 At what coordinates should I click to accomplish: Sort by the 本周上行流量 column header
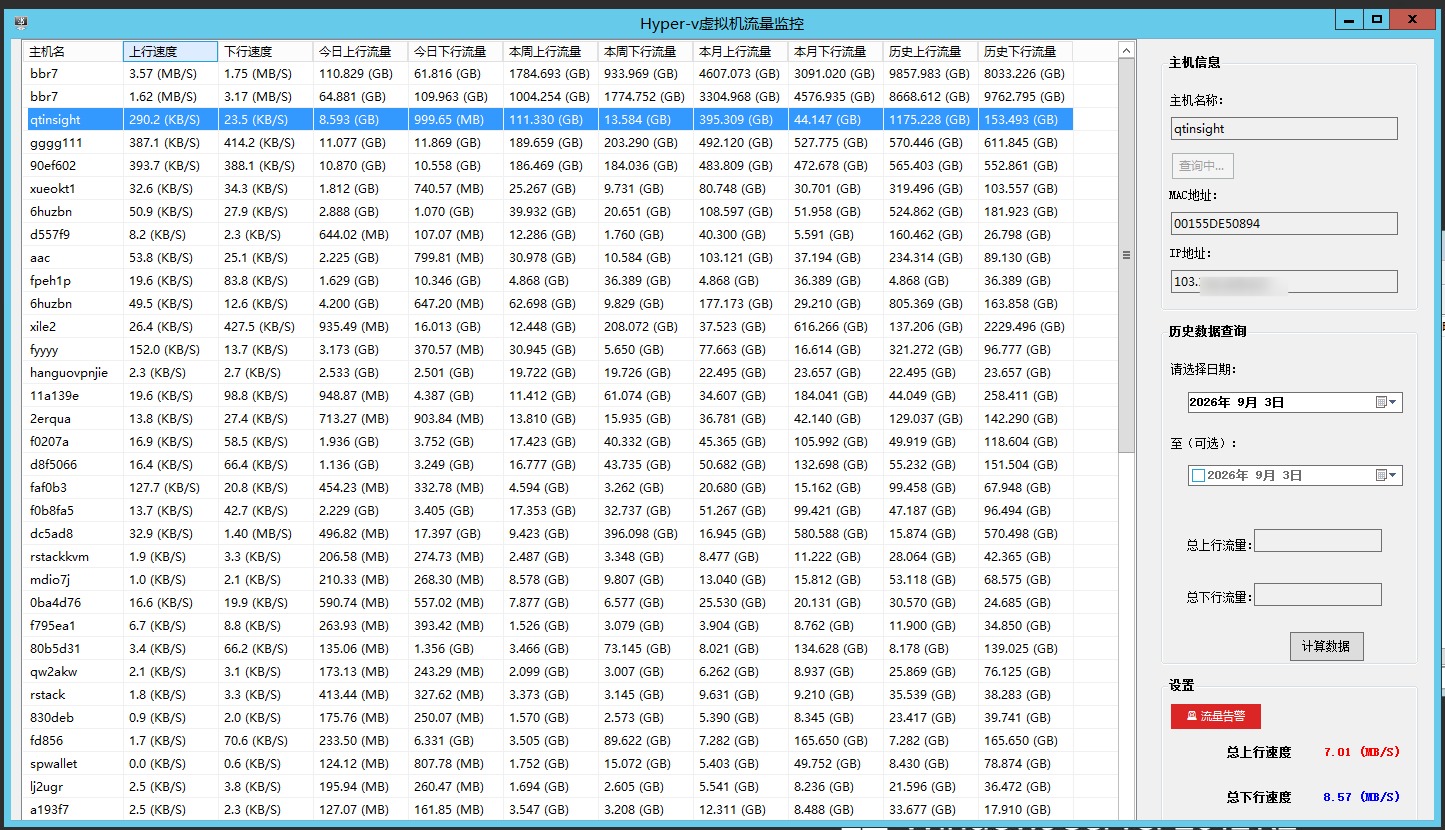pyautogui.click(x=550, y=51)
